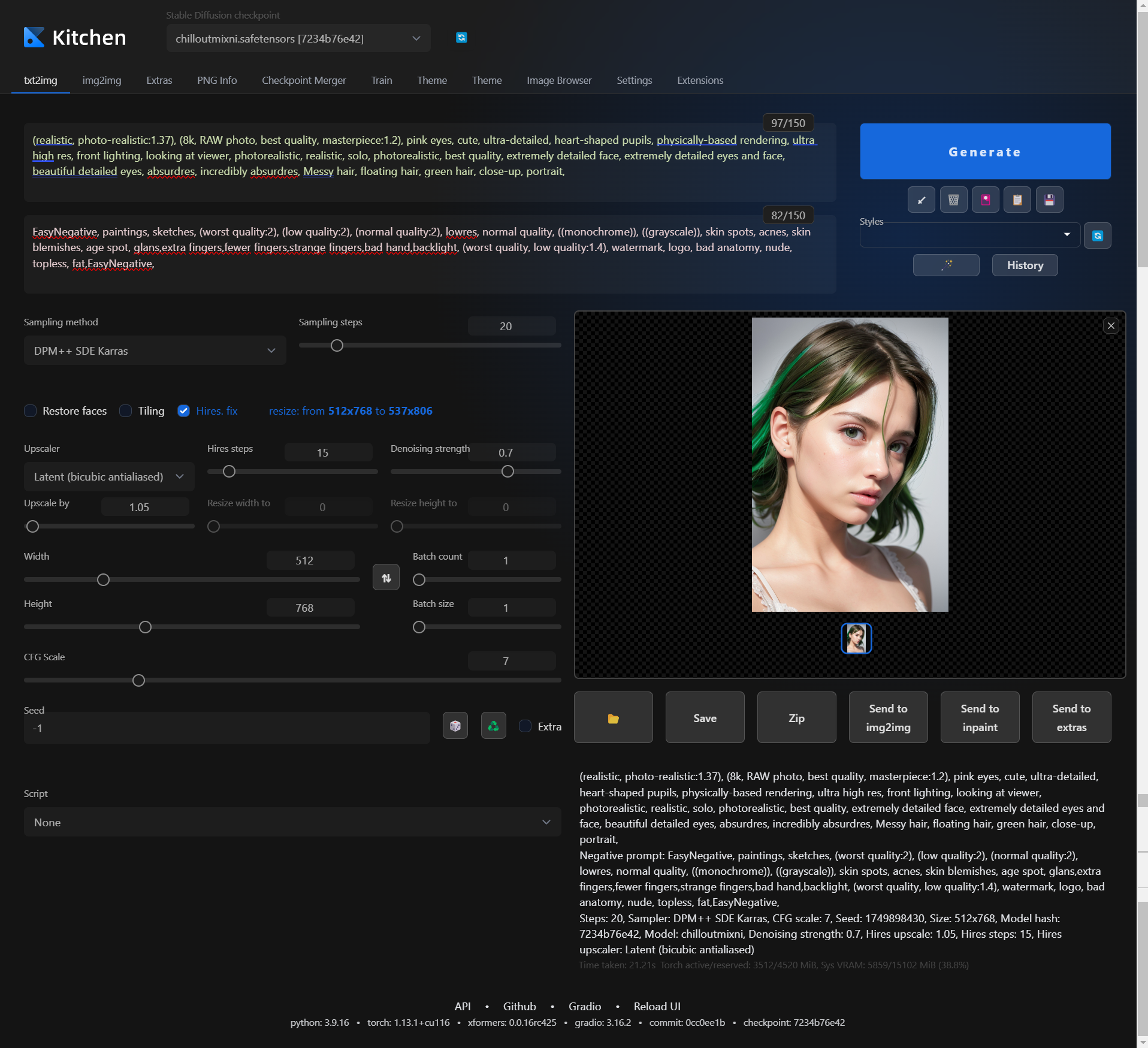
Task: Click the clipboard apply styles icon
Action: (x=1017, y=200)
